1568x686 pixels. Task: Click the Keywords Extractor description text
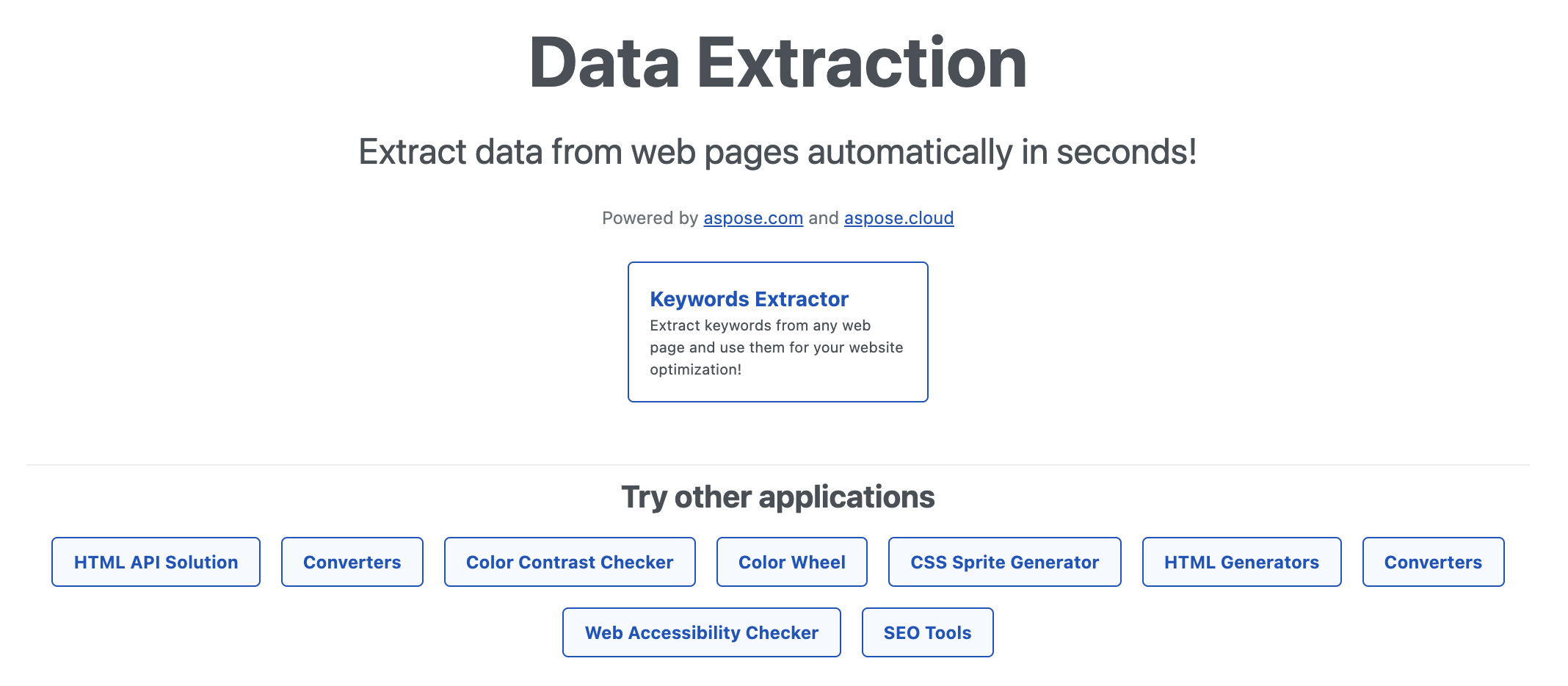(x=776, y=347)
